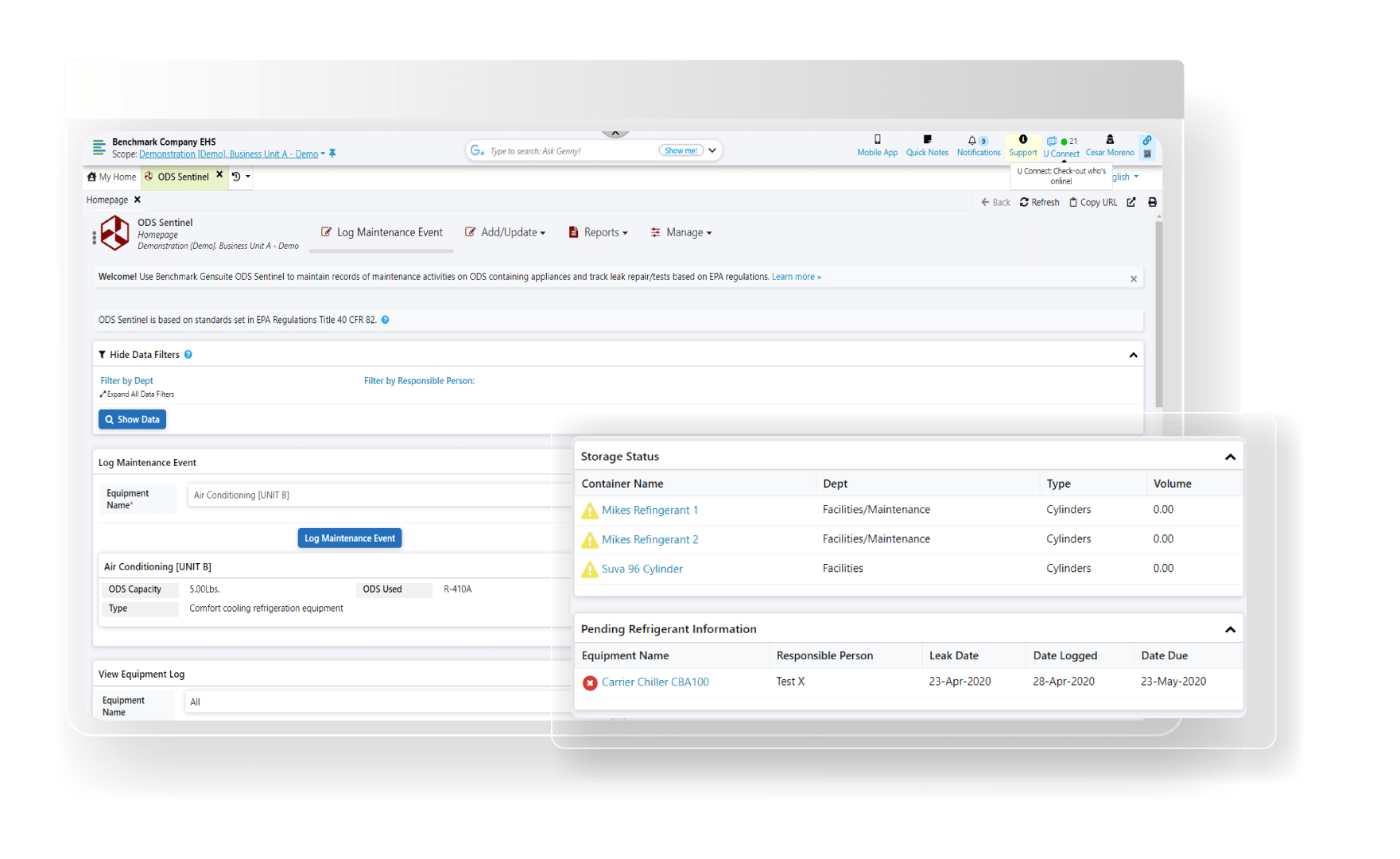The width and height of the screenshot is (1400, 859).
Task: Open Cesar Moreno user profile
Action: point(1110,145)
